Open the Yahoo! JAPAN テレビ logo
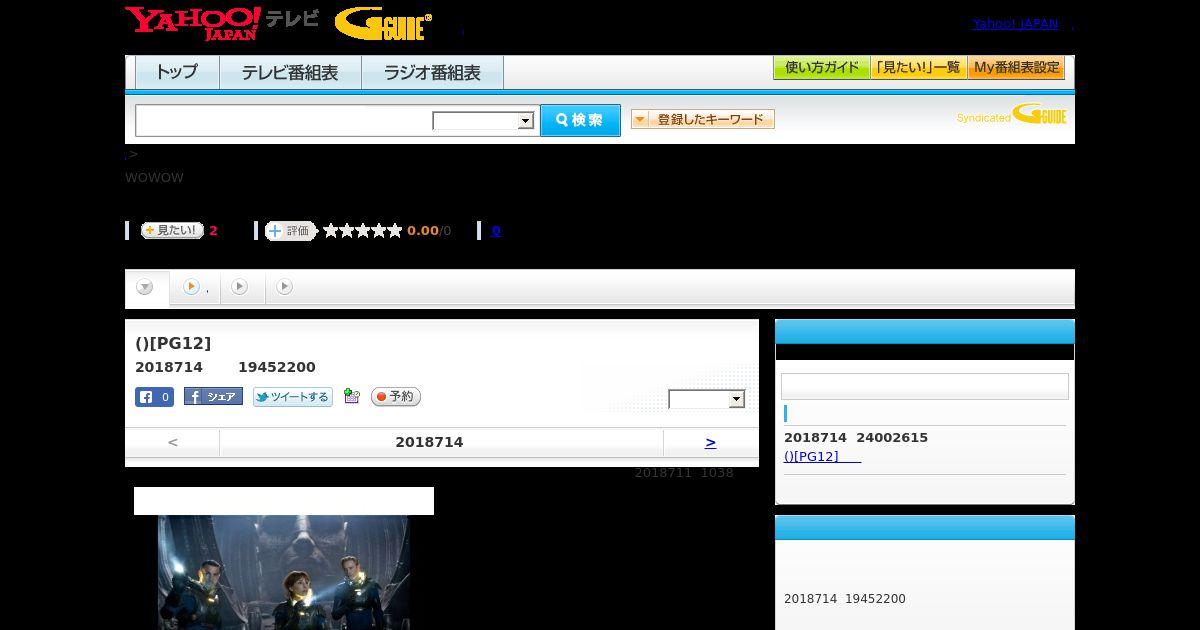This screenshot has height=630, width=1200. pos(222,23)
